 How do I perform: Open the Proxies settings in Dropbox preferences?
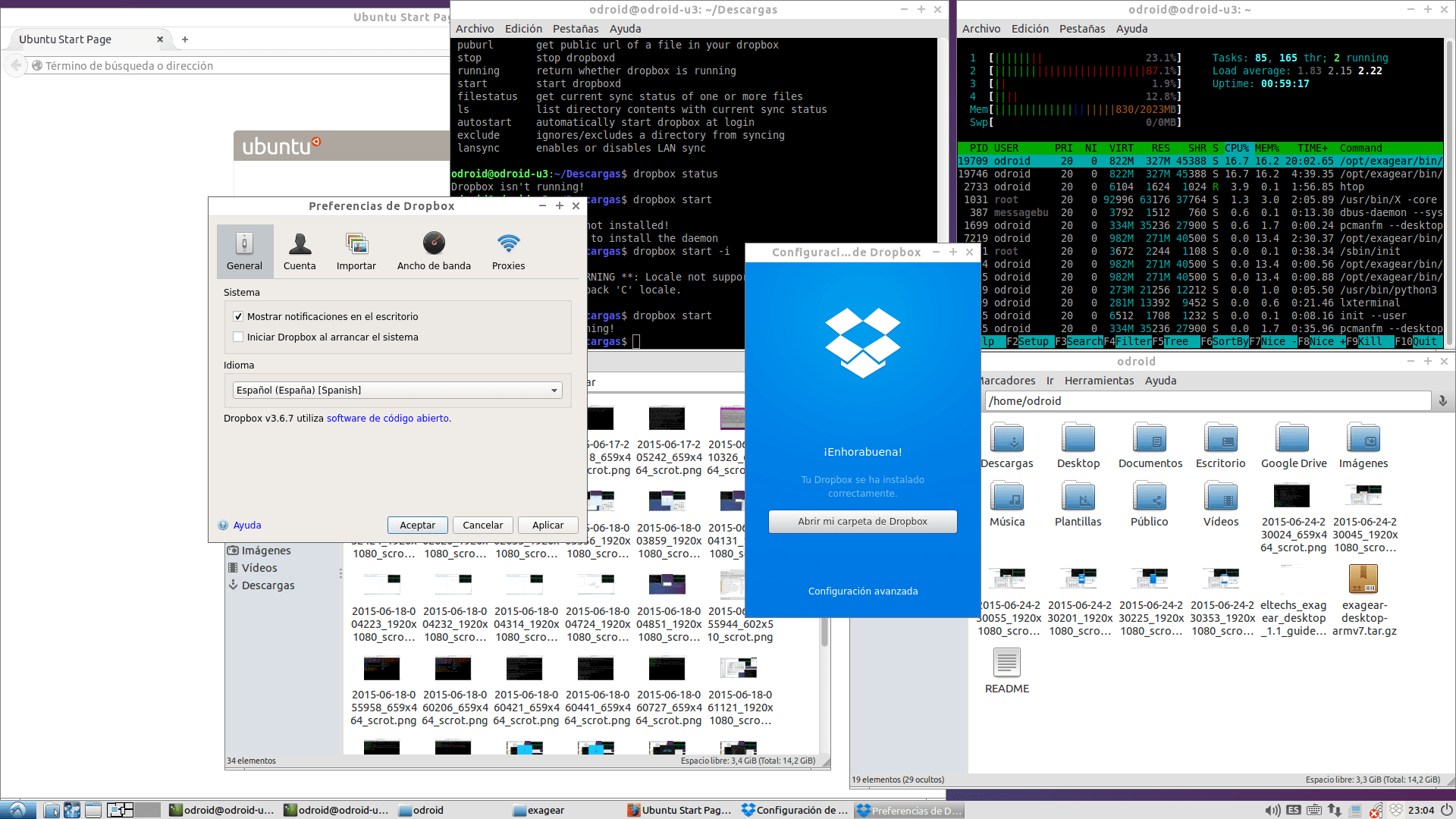coord(508,251)
